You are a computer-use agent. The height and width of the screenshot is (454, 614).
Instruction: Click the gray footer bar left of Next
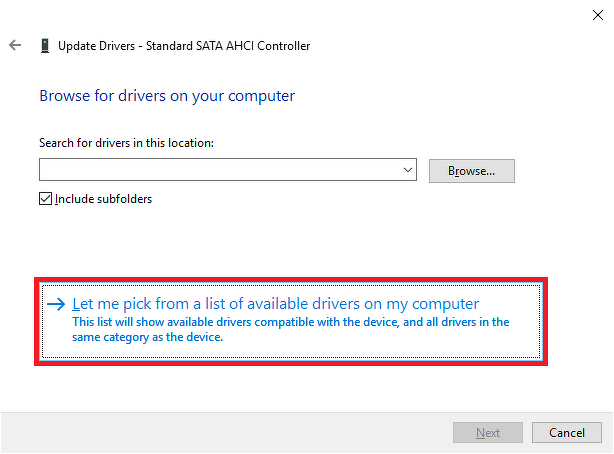226,432
